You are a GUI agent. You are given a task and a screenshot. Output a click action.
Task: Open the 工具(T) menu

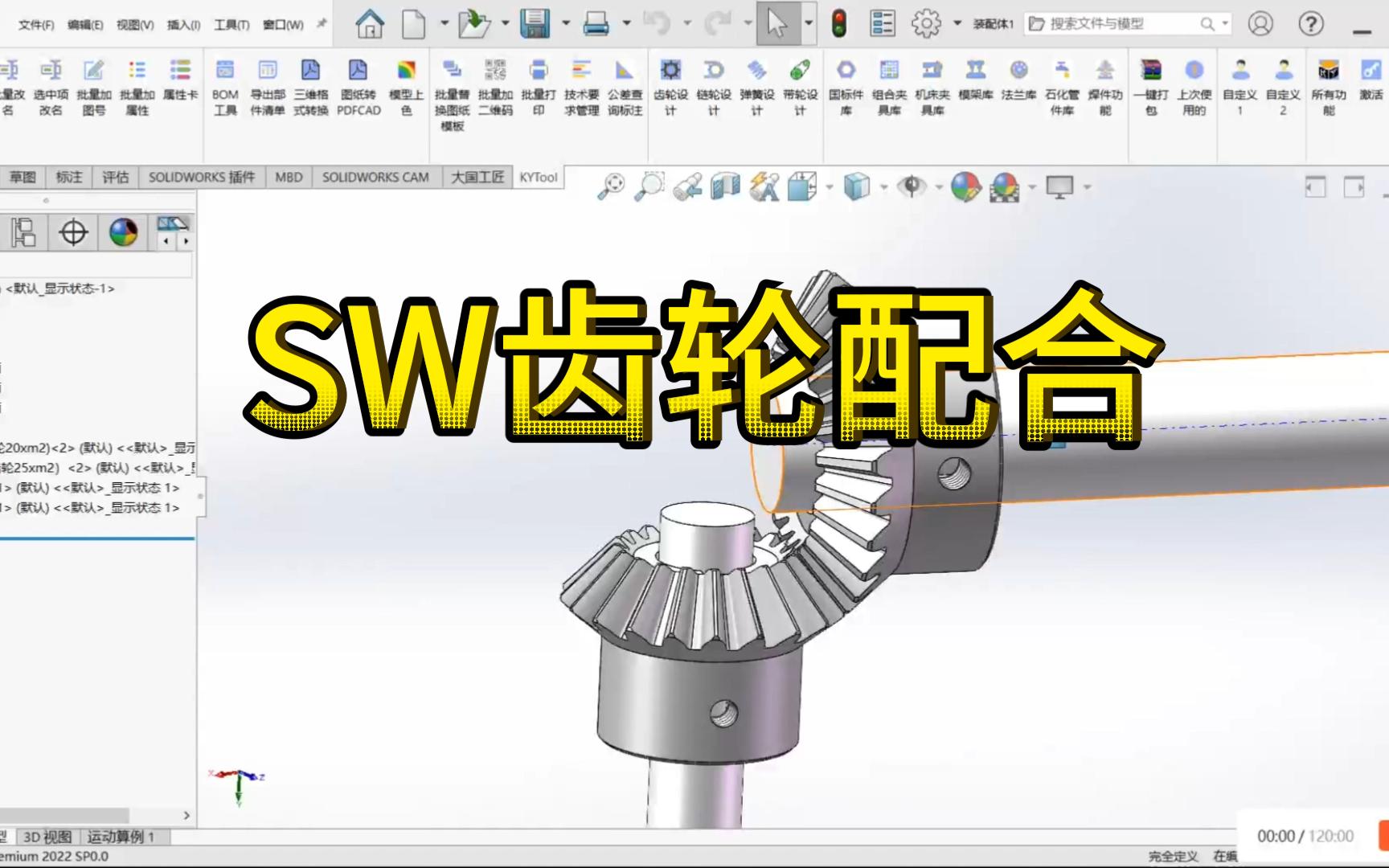(x=231, y=24)
